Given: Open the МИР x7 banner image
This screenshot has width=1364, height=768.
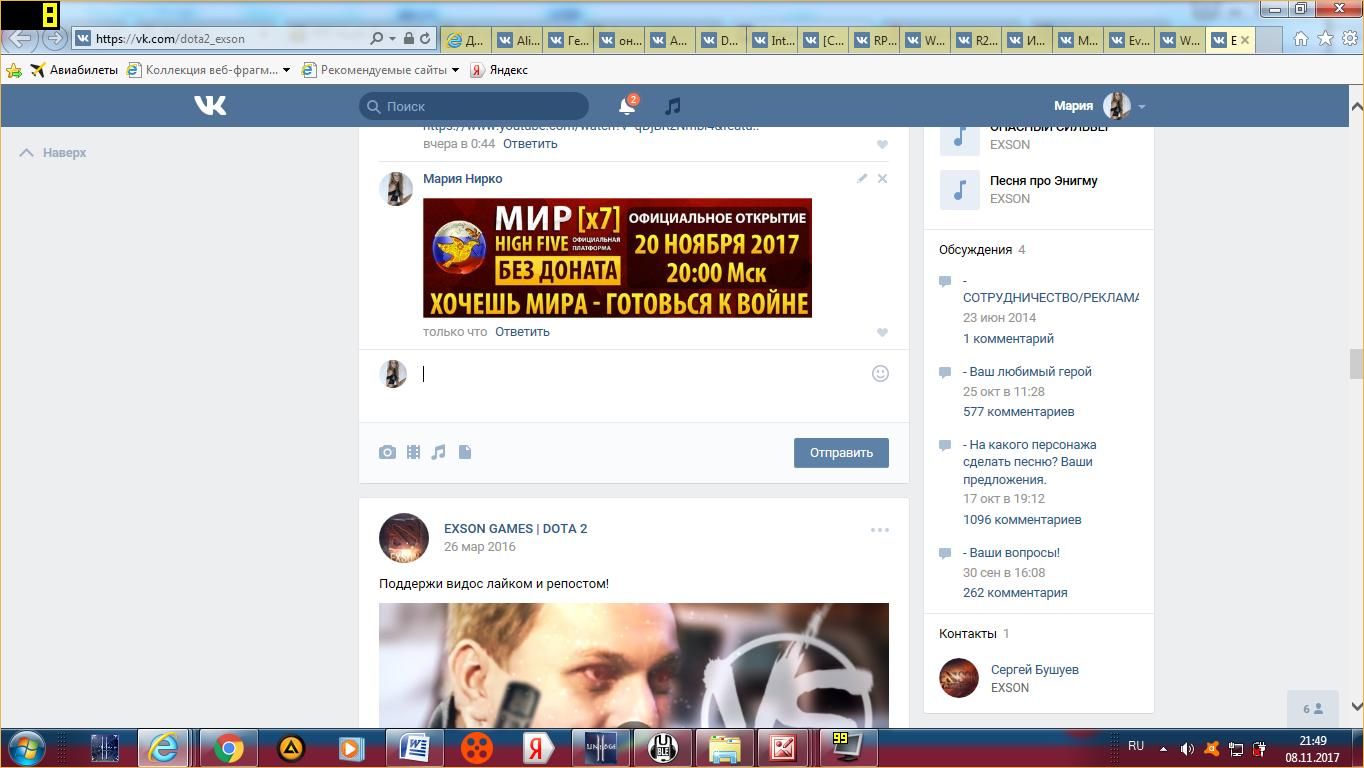Looking at the screenshot, I should 617,258.
